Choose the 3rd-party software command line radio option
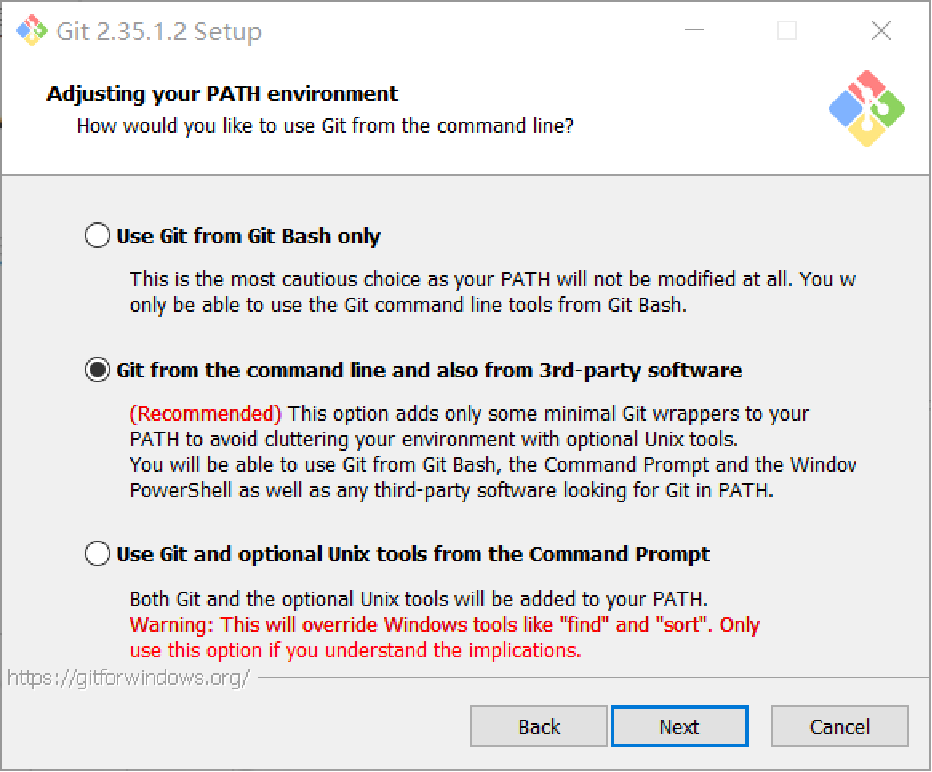This screenshot has height=772, width=932. 97,371
